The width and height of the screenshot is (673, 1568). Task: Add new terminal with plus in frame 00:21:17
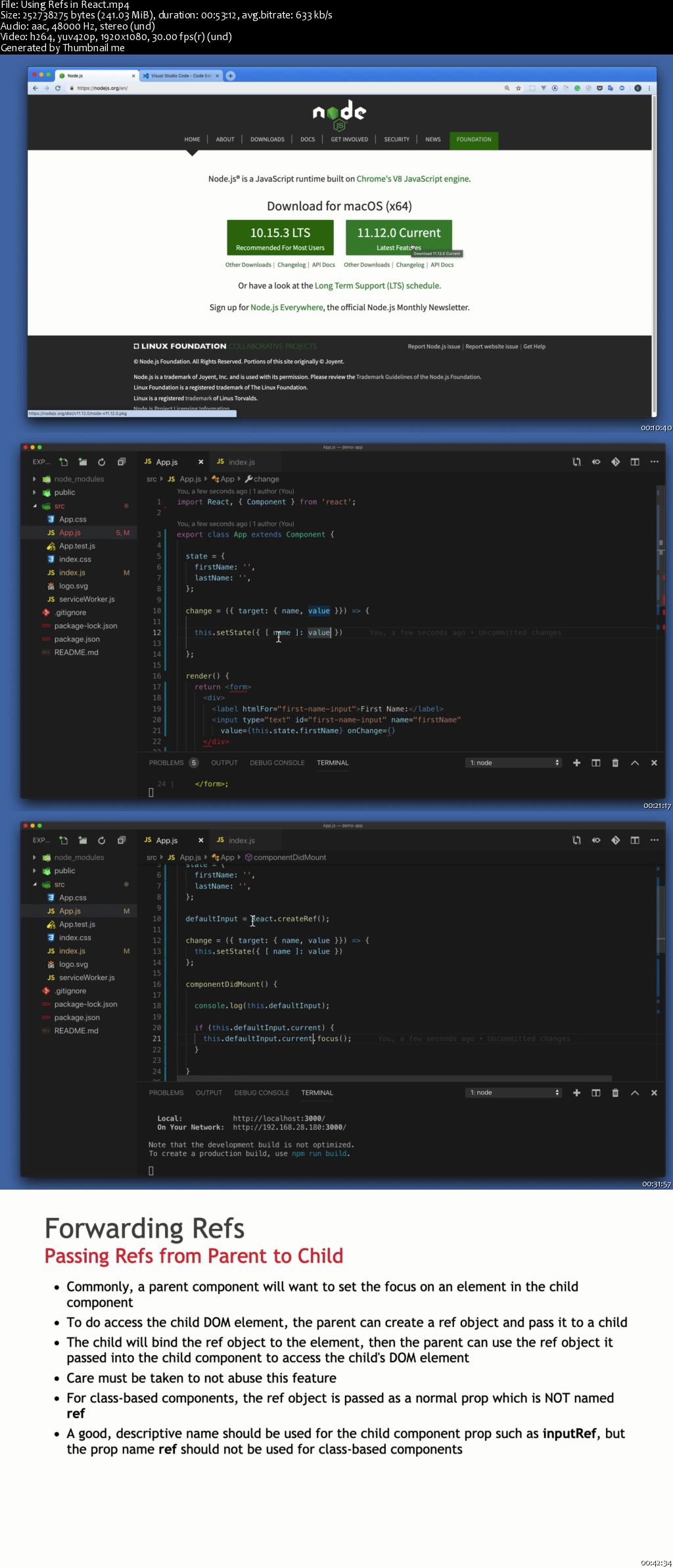pos(576,763)
